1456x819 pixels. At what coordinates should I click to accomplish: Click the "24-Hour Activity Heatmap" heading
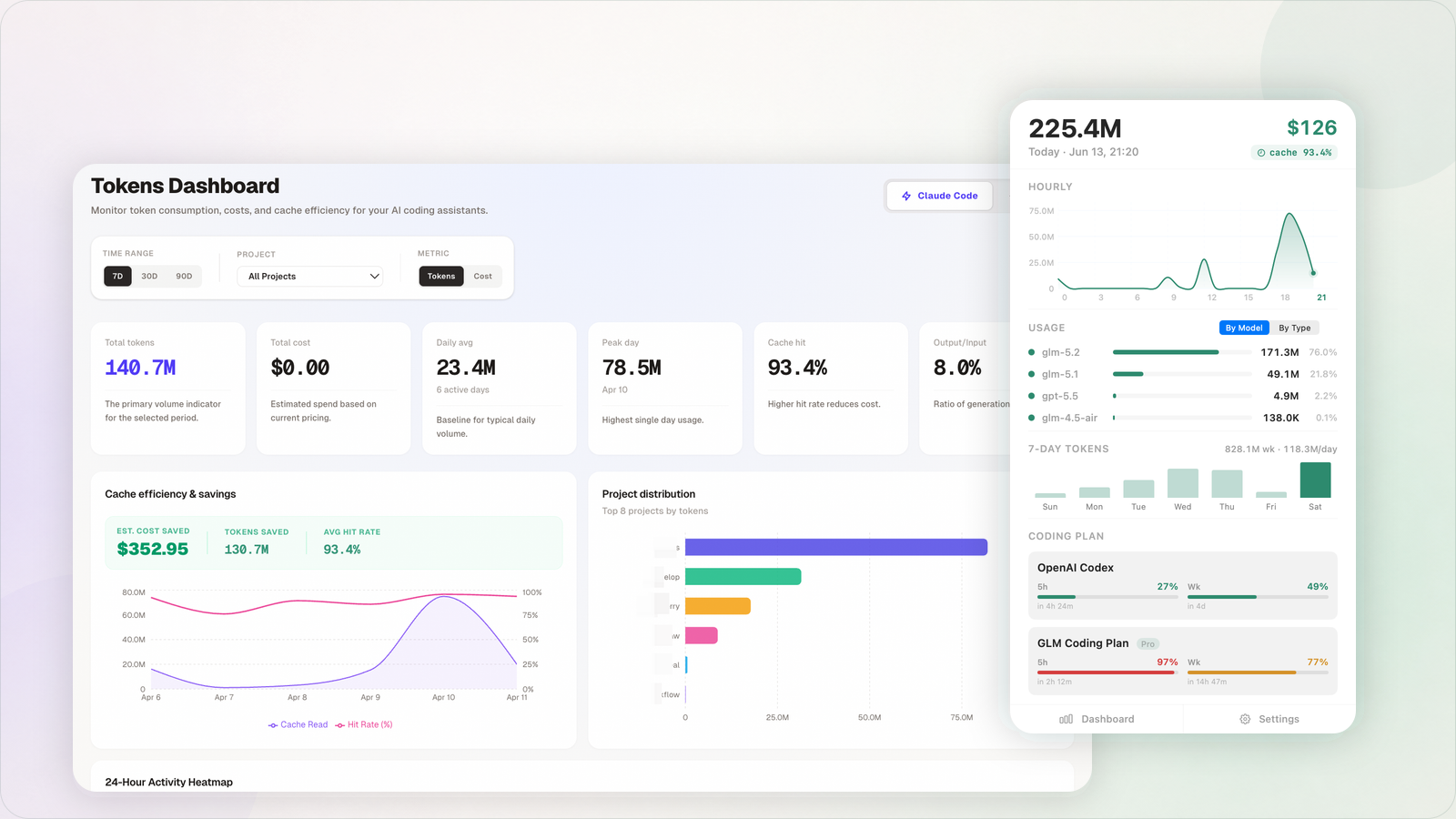point(168,782)
